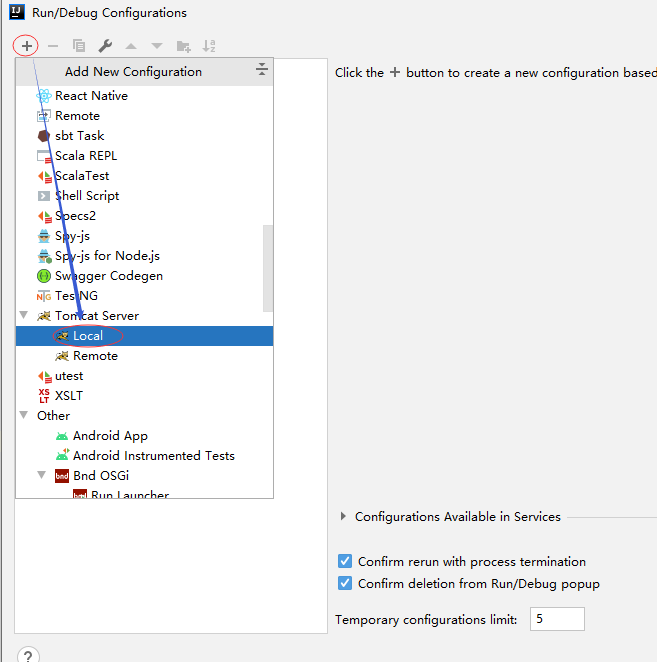Select Bnd OSGi configuration
Viewport: 657px width, 662px height.
tap(144, 475)
